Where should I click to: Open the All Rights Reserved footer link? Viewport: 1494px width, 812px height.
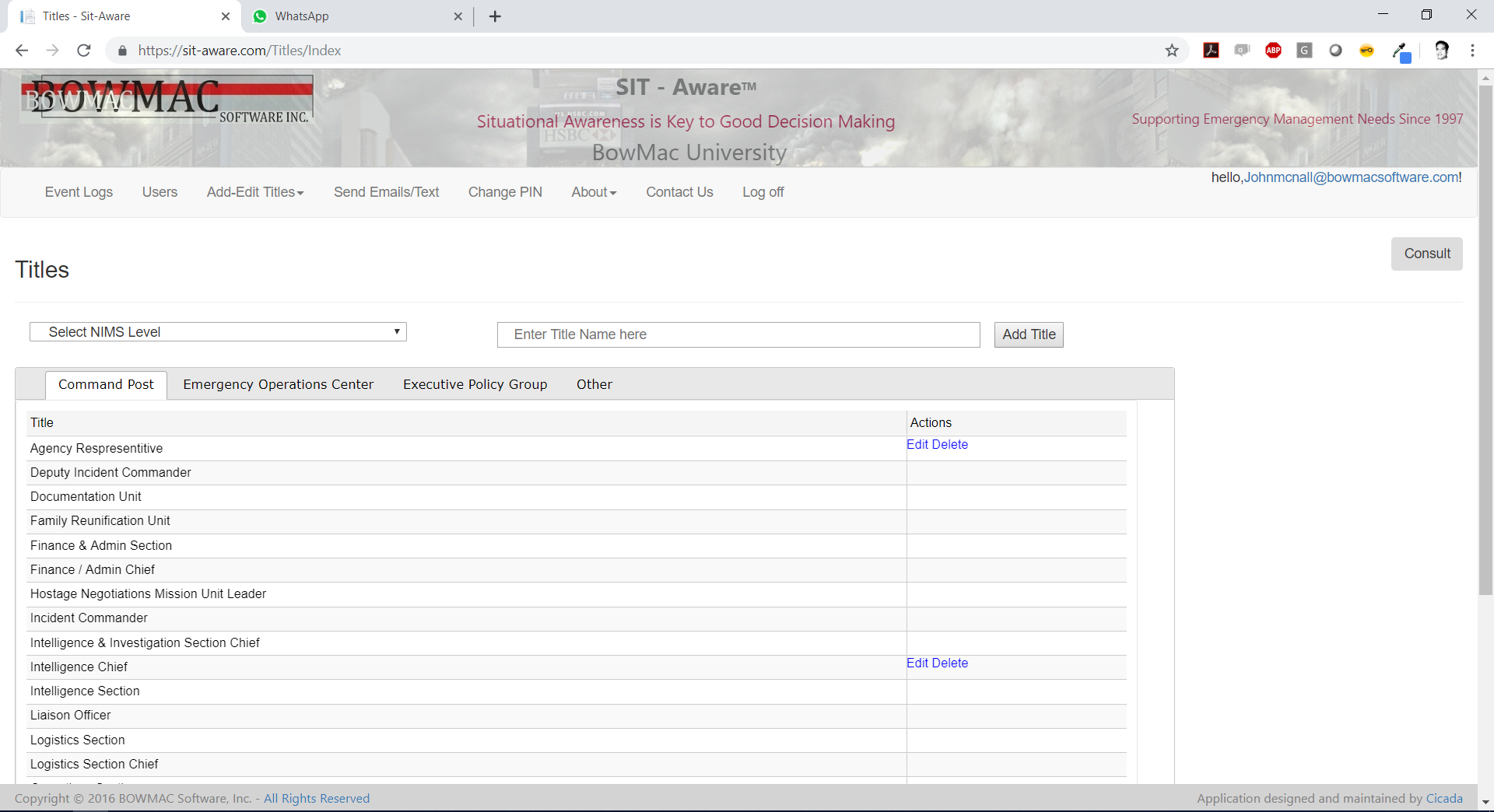click(x=317, y=798)
